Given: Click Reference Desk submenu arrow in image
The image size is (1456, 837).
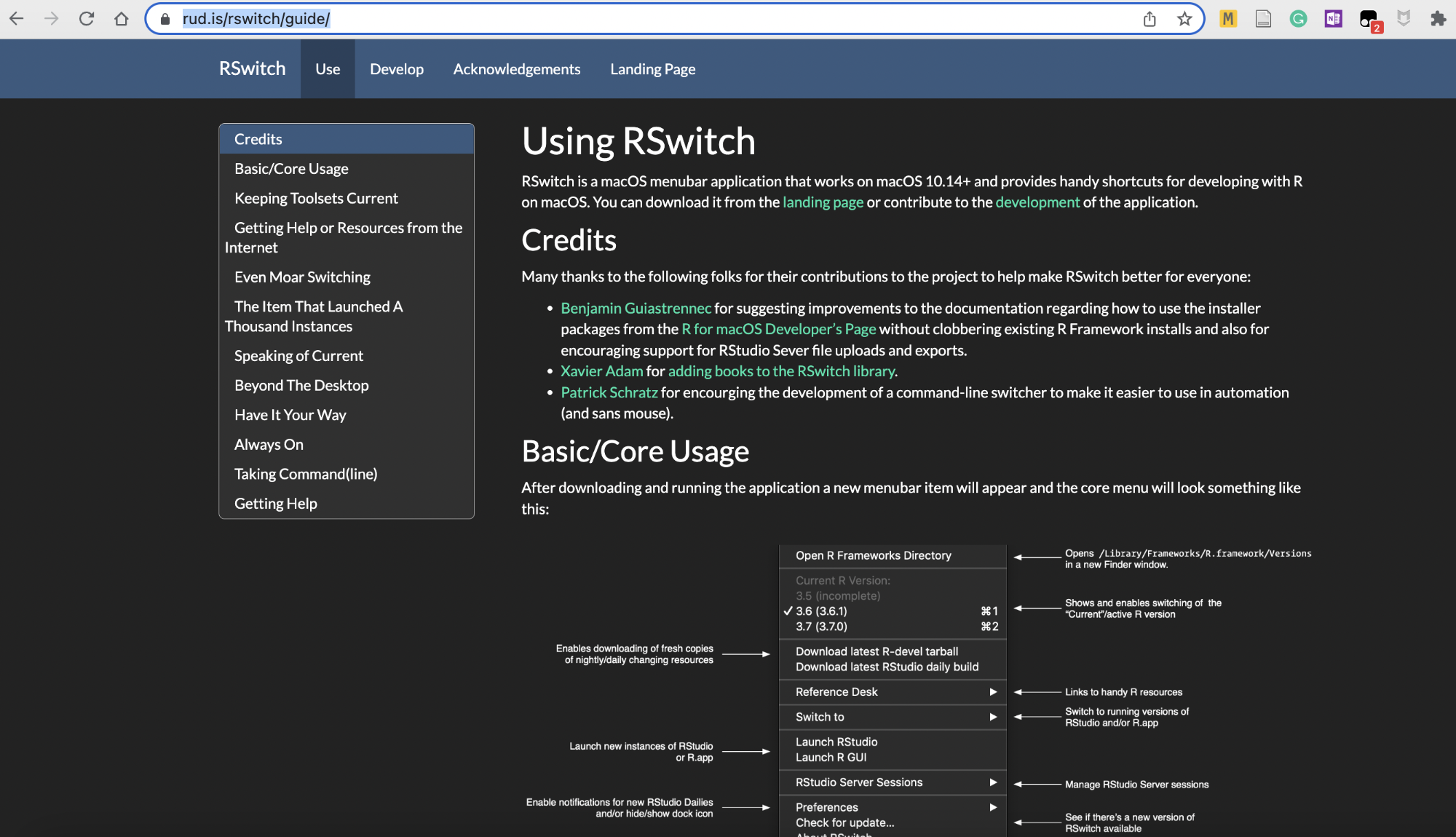Looking at the screenshot, I should 993,692.
